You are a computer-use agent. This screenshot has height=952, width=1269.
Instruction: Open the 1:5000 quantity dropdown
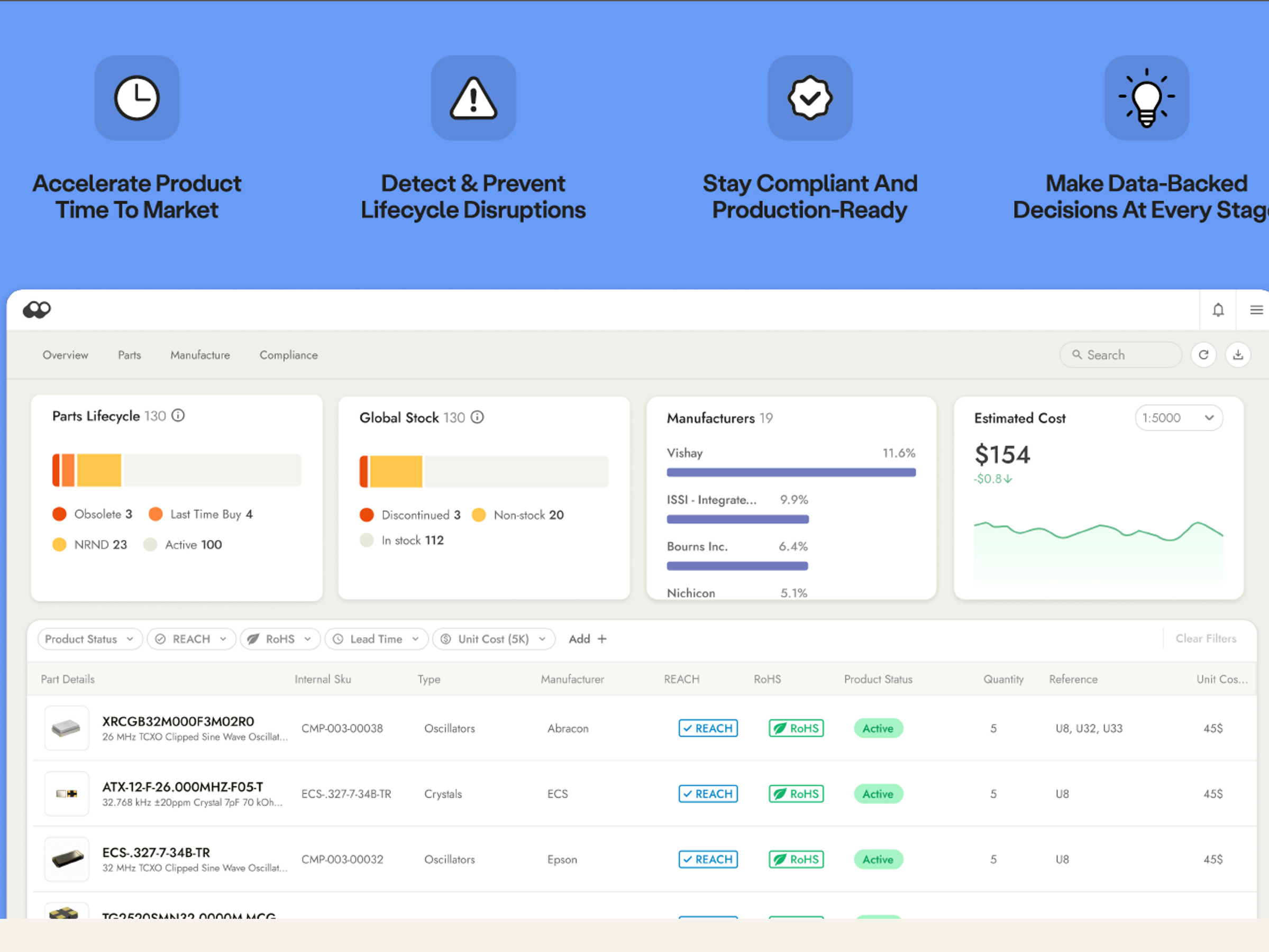[x=1179, y=418]
